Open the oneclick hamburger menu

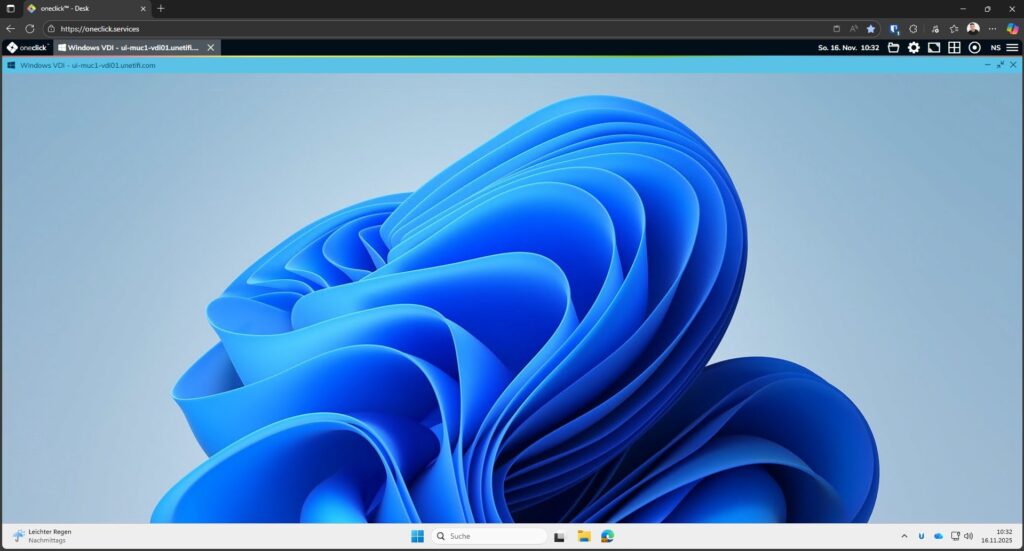(x=1012, y=47)
